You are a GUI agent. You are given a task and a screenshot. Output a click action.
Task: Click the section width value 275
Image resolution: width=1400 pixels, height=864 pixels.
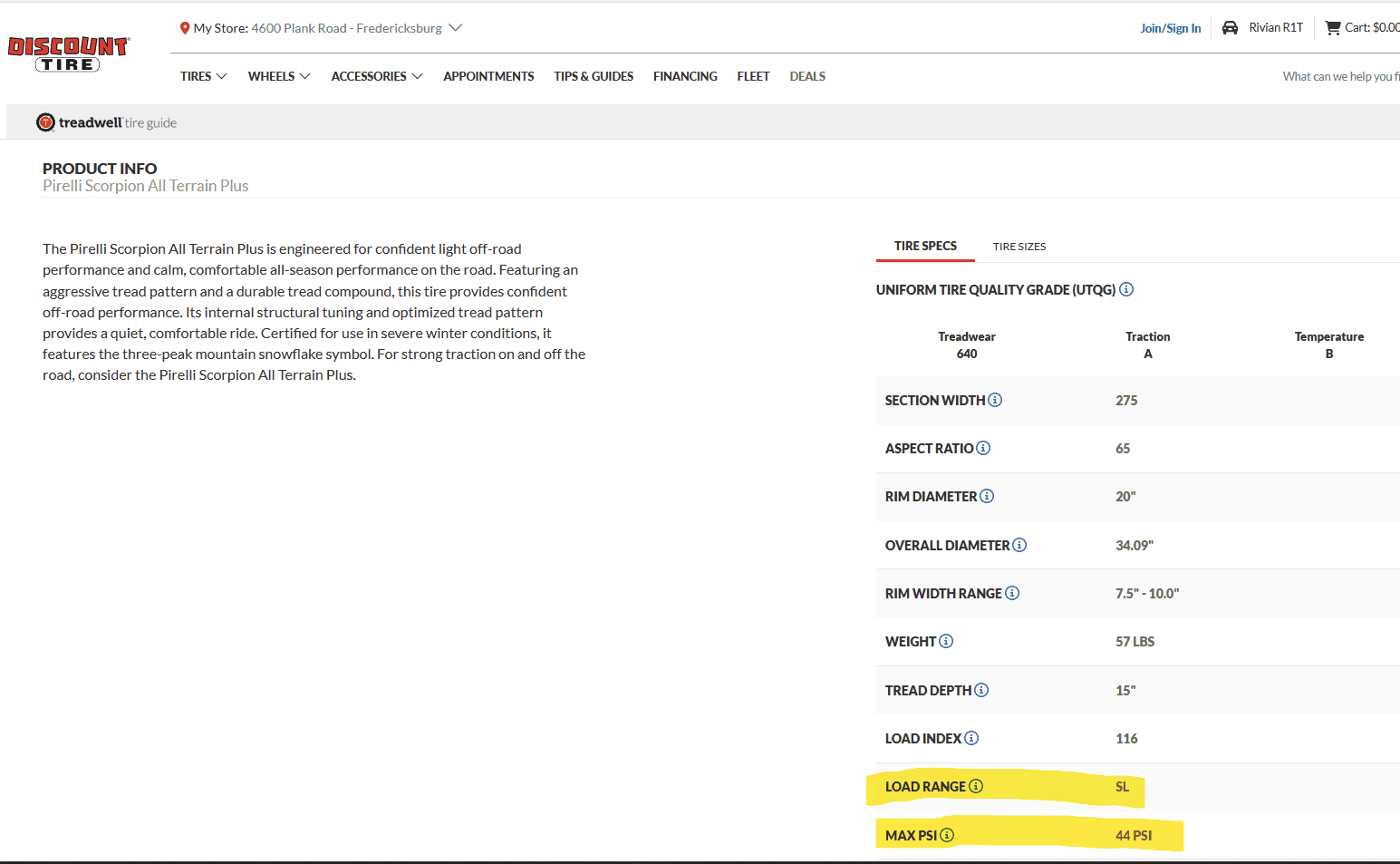tap(1126, 400)
